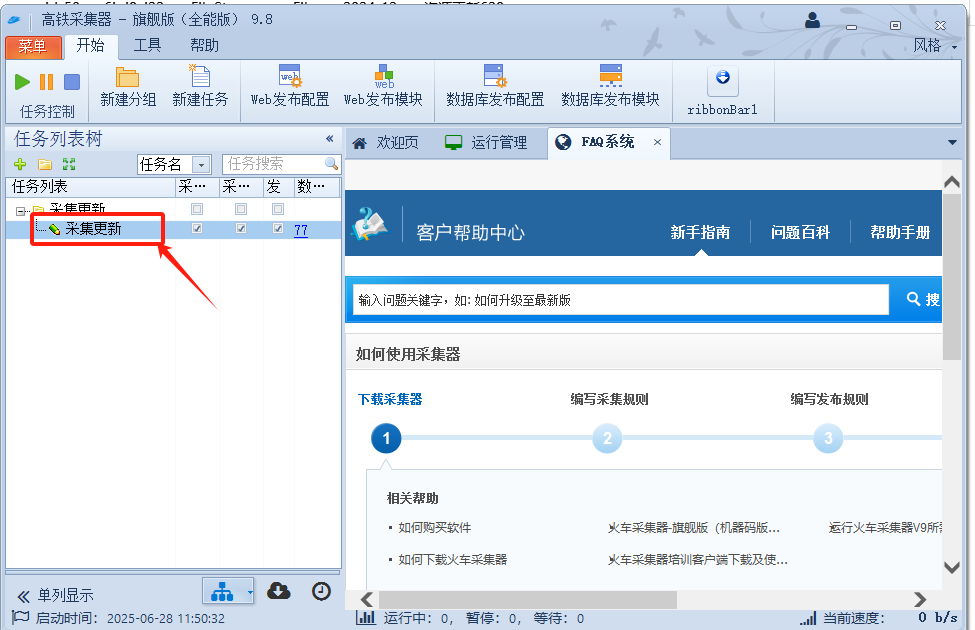The image size is (975, 630).
Task: Click the web page vertical scrollbar thumb
Action: (x=952, y=277)
